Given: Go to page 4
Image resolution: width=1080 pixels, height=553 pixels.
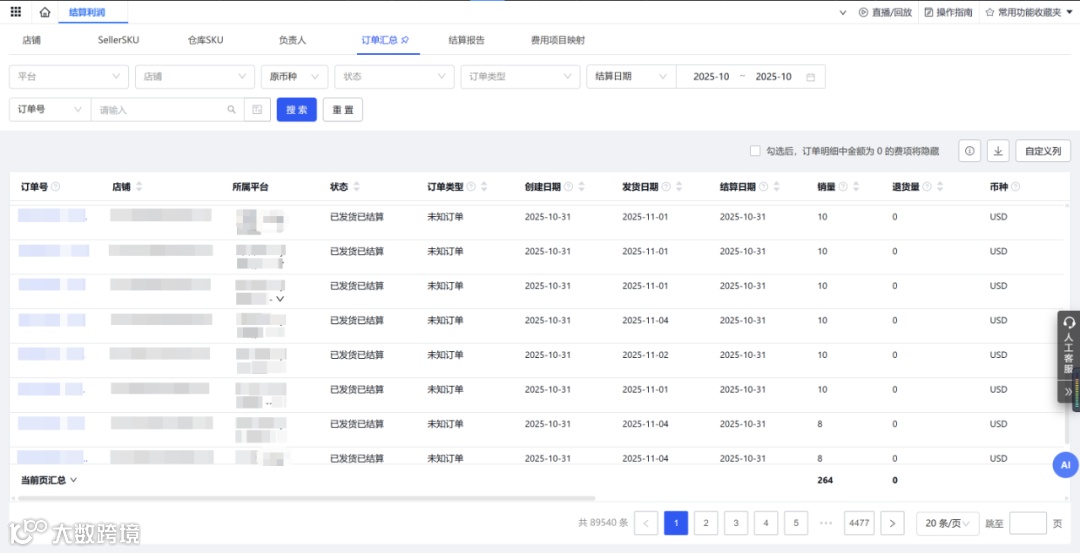Looking at the screenshot, I should click(766, 523).
